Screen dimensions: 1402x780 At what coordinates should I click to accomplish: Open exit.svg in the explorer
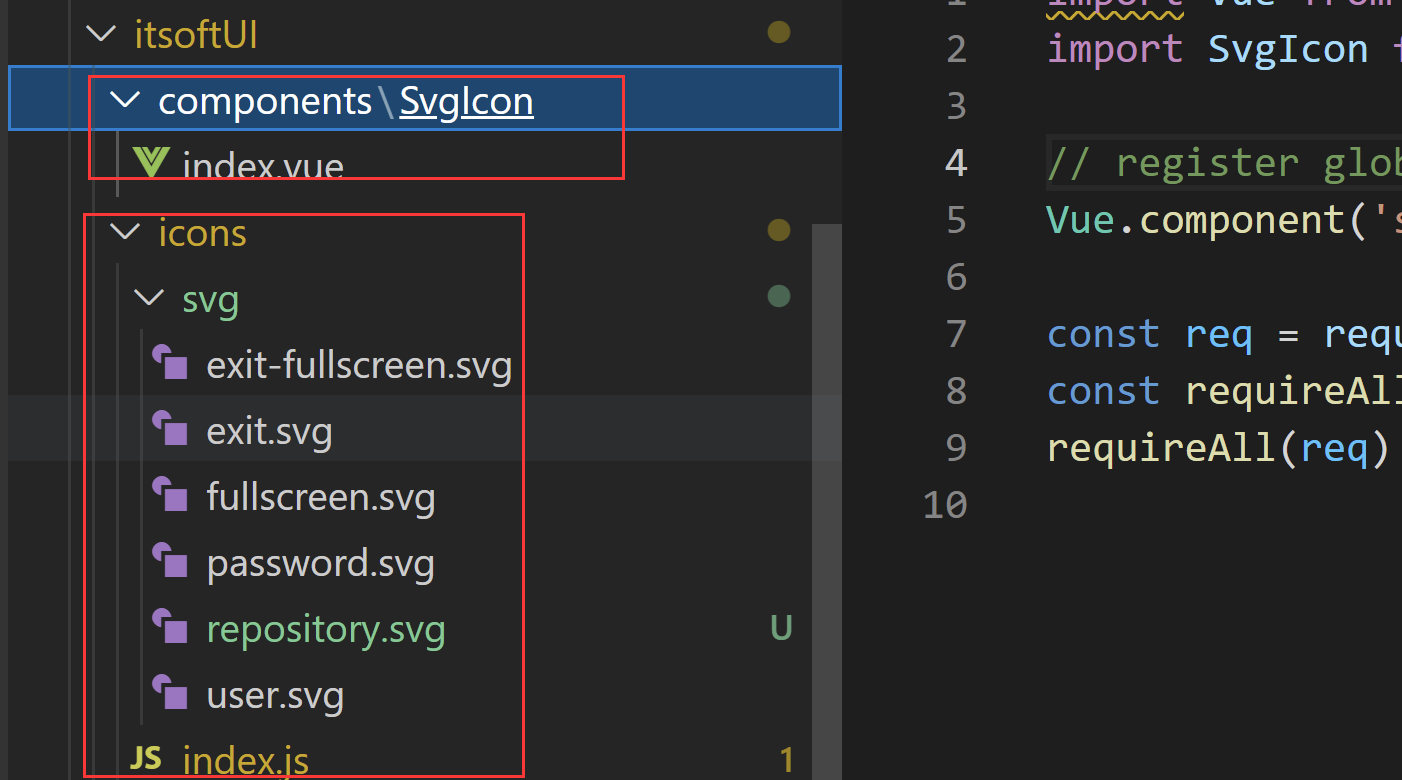(x=269, y=431)
